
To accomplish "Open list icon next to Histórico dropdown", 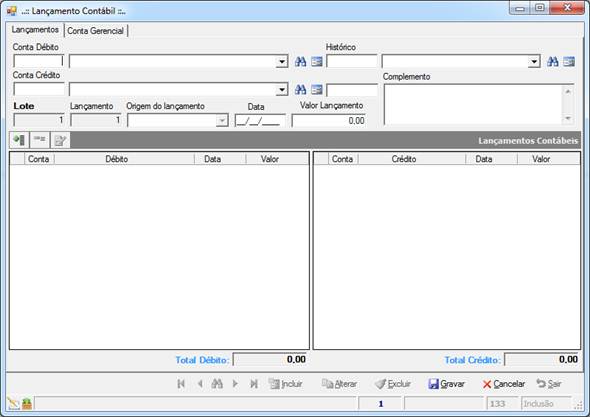I will tap(569, 62).
